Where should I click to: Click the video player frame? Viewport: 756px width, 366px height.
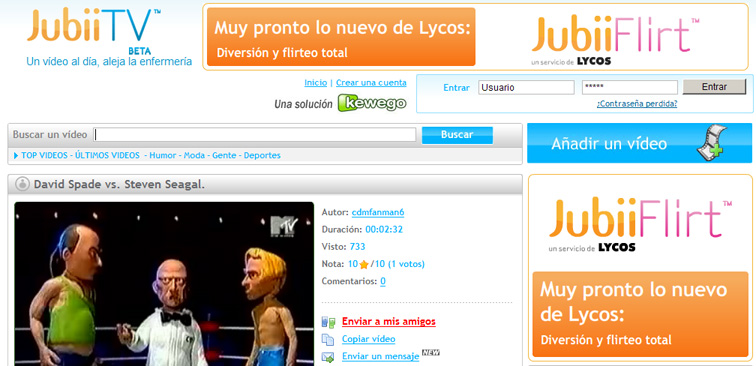[164, 284]
